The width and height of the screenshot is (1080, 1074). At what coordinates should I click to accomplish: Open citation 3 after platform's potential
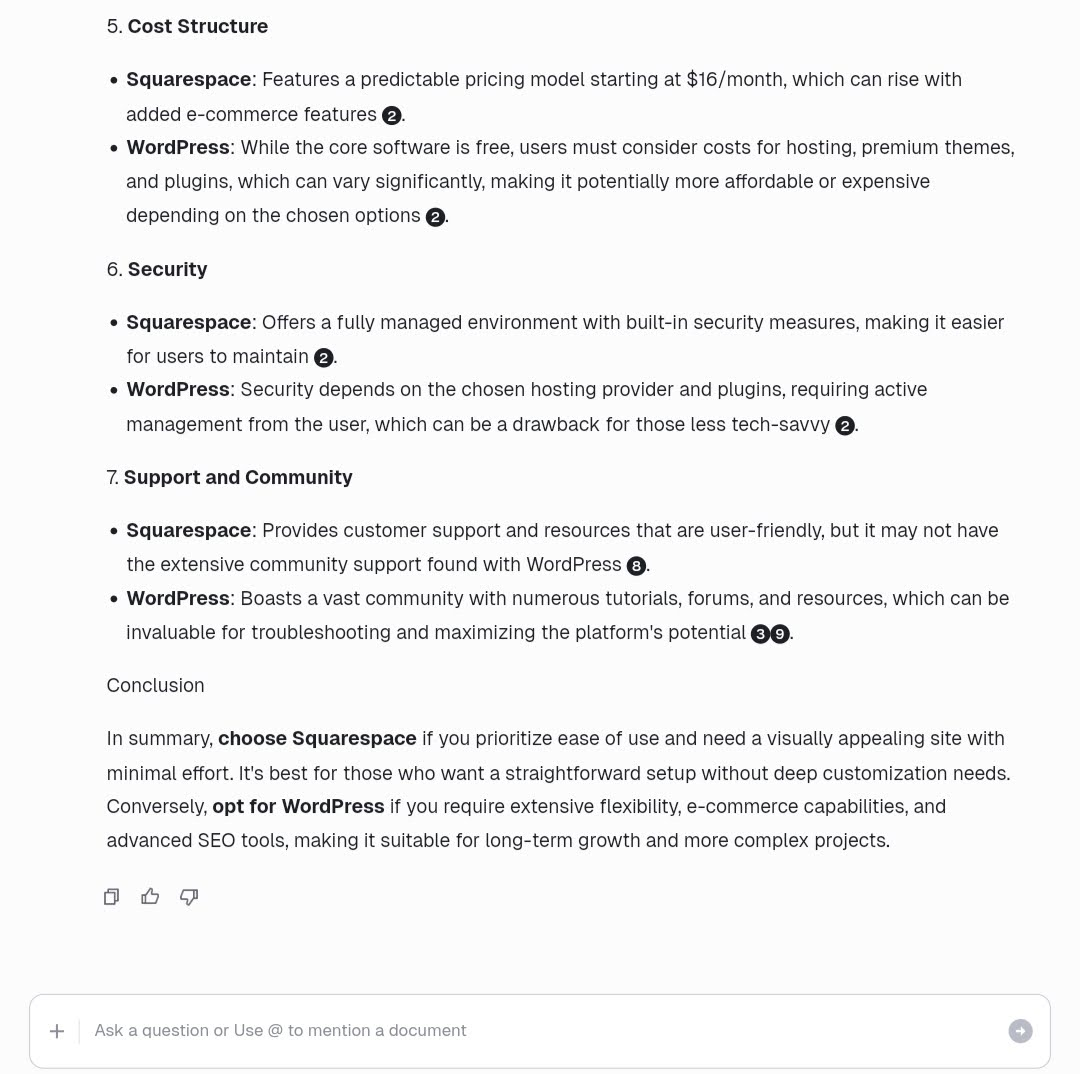pos(760,634)
